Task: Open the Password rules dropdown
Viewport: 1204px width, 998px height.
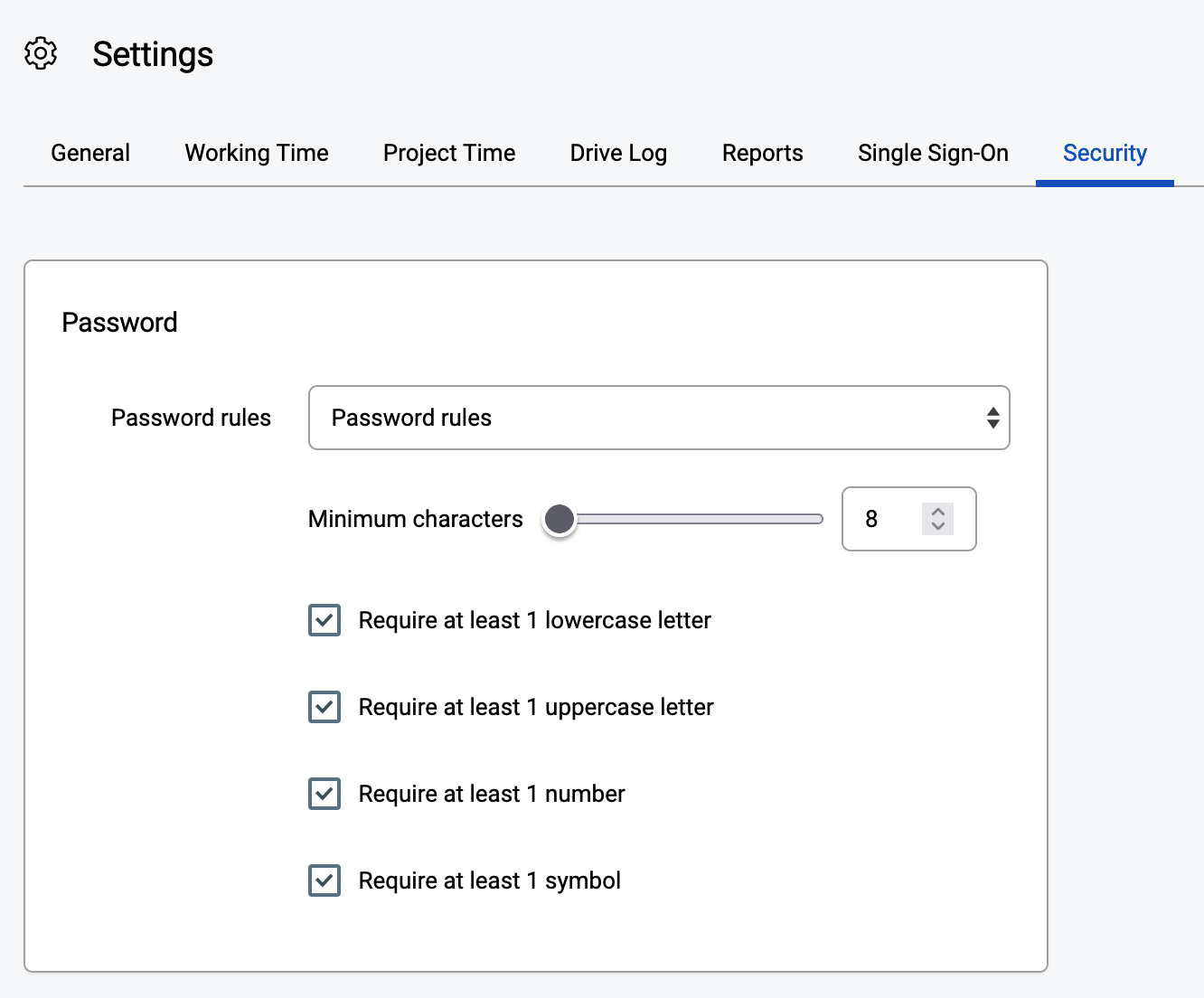Action: pos(659,418)
